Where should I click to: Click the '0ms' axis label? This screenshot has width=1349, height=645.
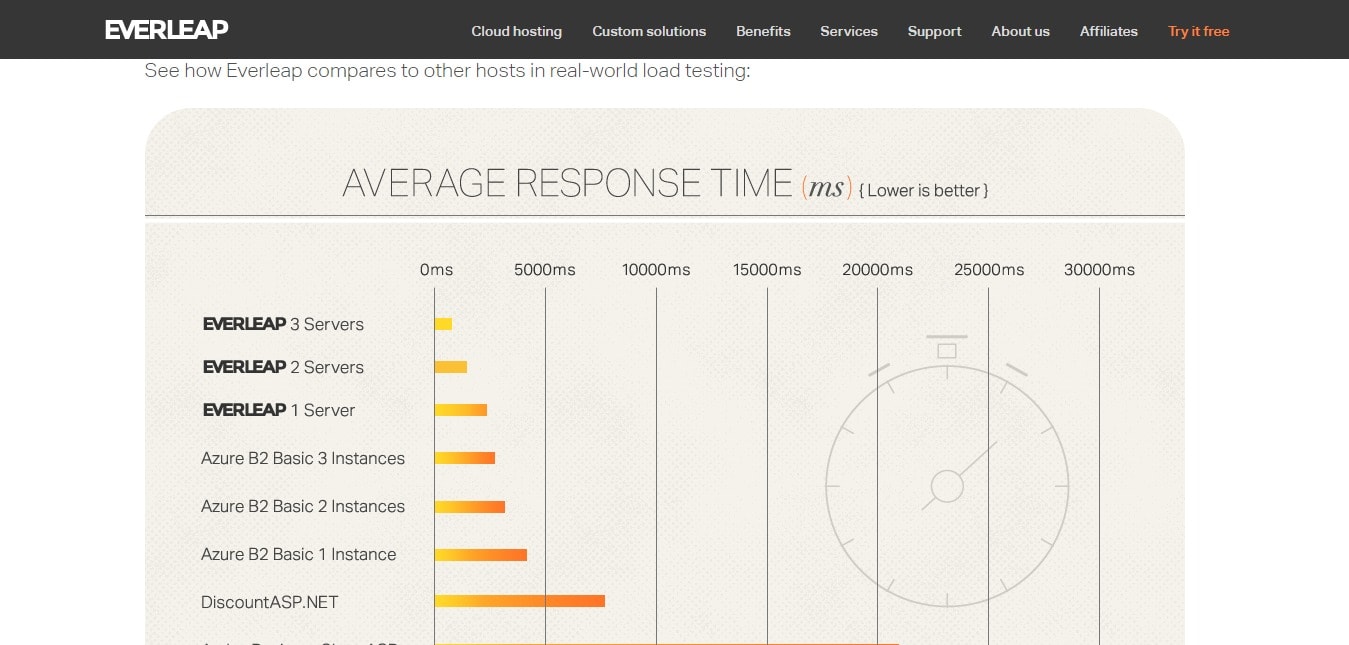[x=436, y=270]
